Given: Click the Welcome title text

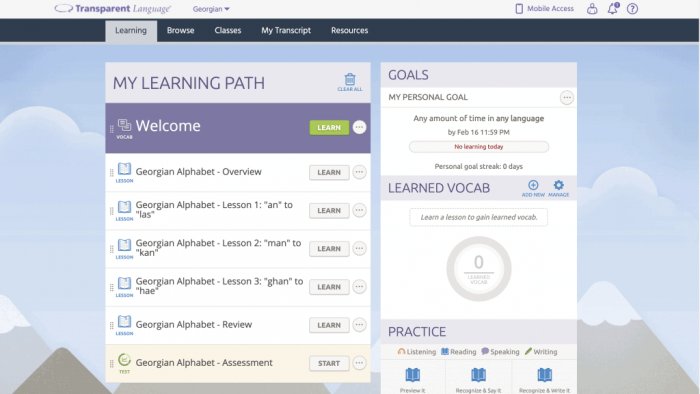Looking at the screenshot, I should click(168, 126).
